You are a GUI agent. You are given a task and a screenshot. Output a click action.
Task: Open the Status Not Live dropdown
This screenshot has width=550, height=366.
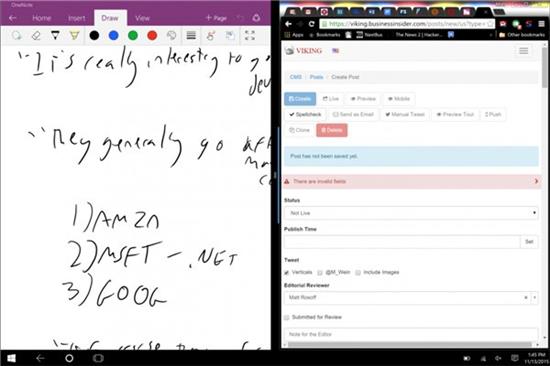(x=411, y=213)
